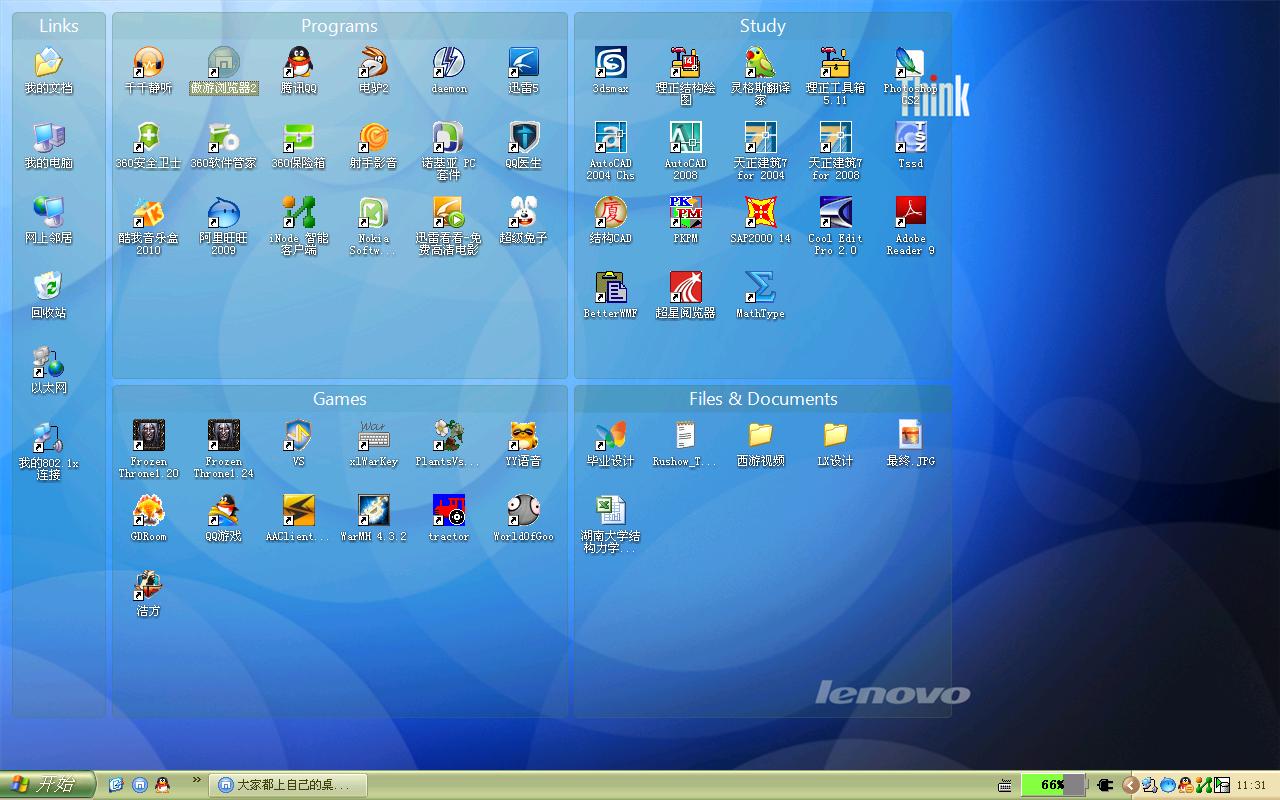Select the Frozen Throne1.20 game shortcut
Screen dimensions: 1280x800
[148, 449]
